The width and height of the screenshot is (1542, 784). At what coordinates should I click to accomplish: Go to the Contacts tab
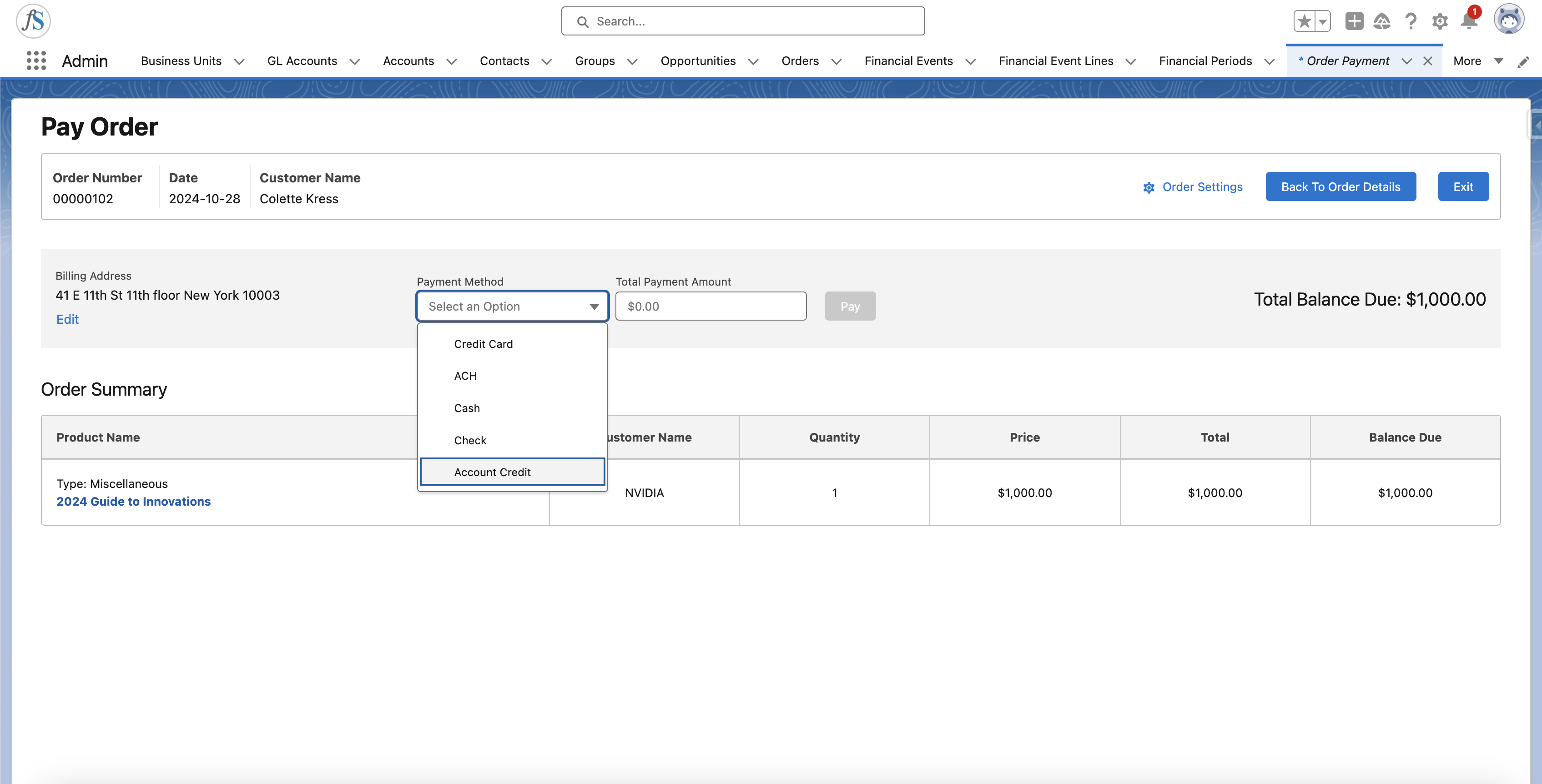pos(504,61)
